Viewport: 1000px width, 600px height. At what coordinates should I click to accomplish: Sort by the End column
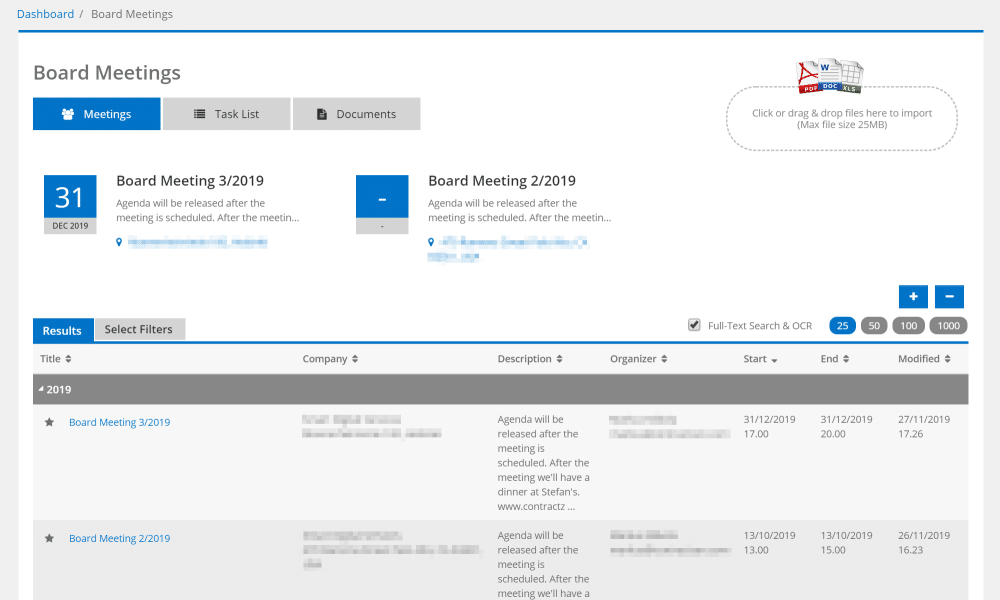point(835,359)
